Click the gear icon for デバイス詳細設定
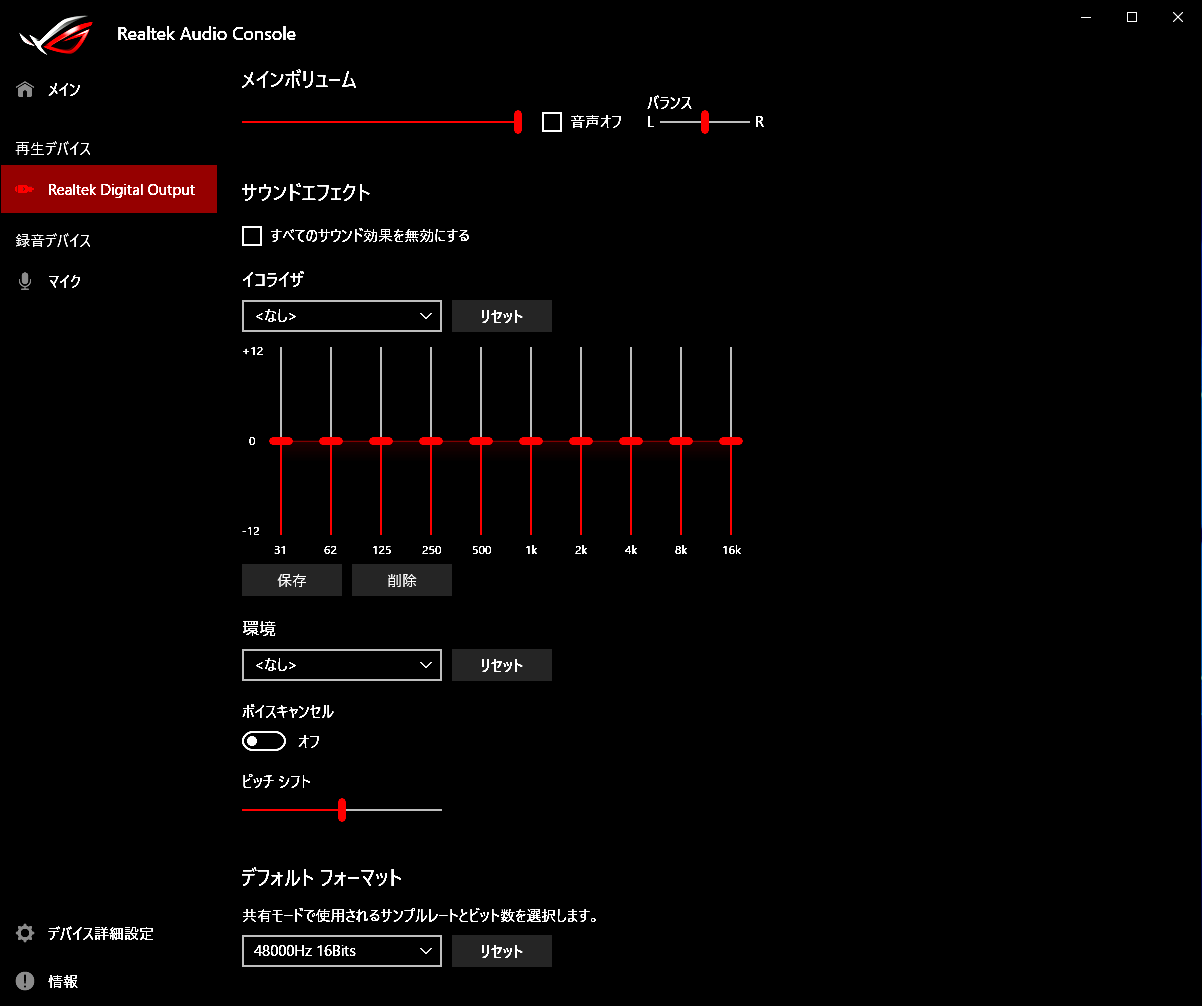This screenshot has height=1006, width=1202. (x=25, y=934)
